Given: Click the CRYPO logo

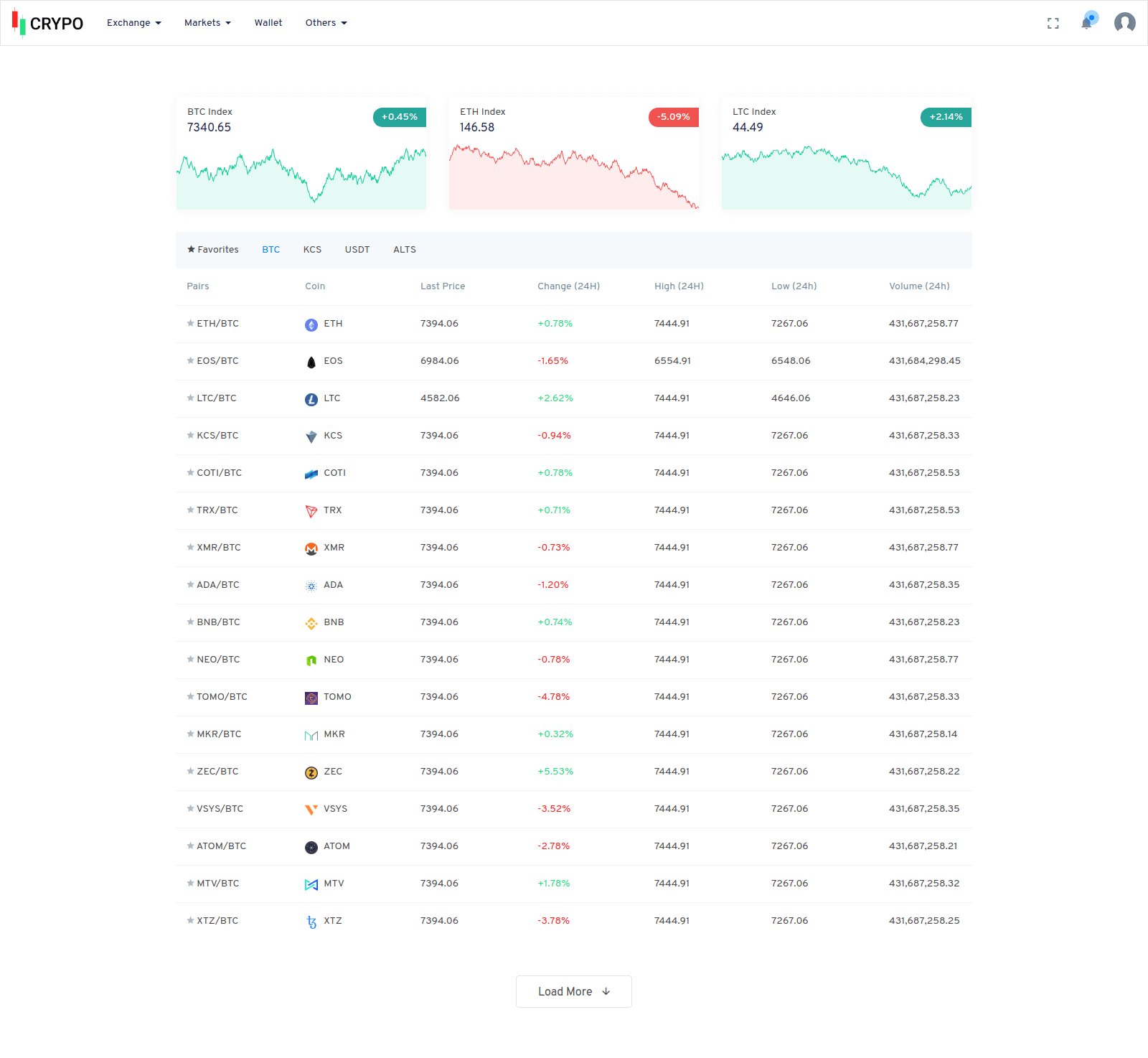Looking at the screenshot, I should point(47,23).
